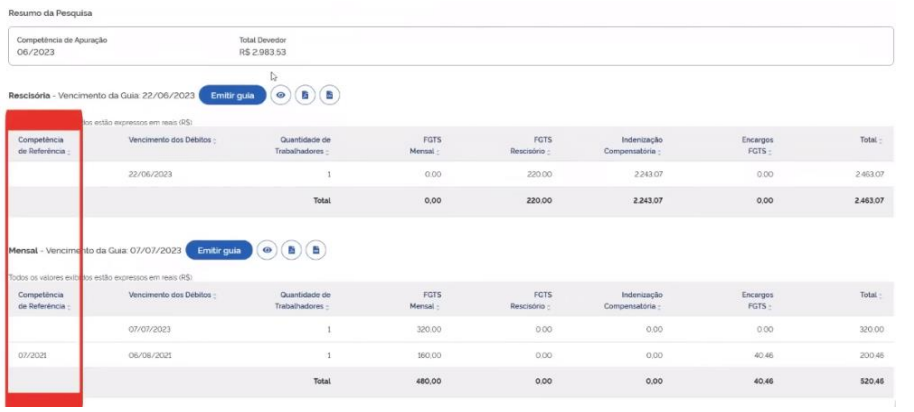Screen dimensions: 914x412
Task: Select the 07/07/2023 date cell in Mensal table
Action: tap(150, 329)
